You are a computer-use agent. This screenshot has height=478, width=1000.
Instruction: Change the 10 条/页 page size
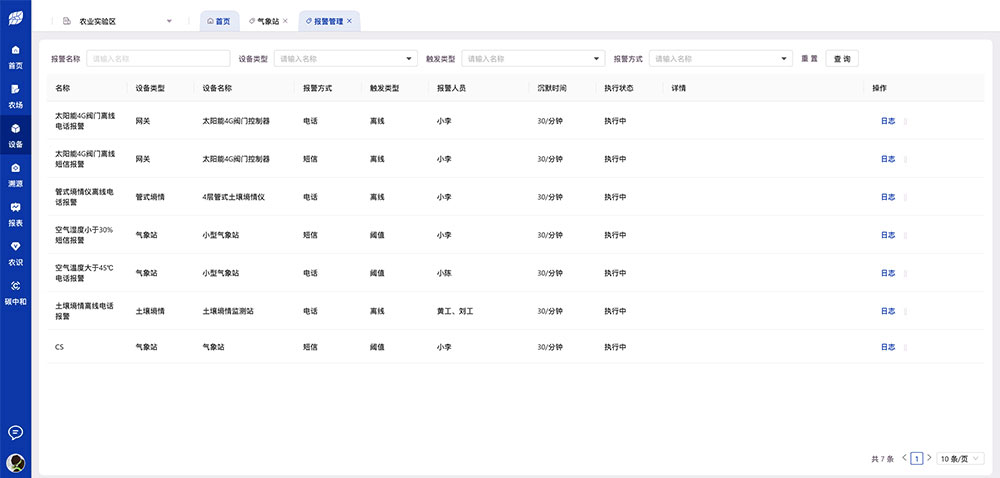(961, 458)
